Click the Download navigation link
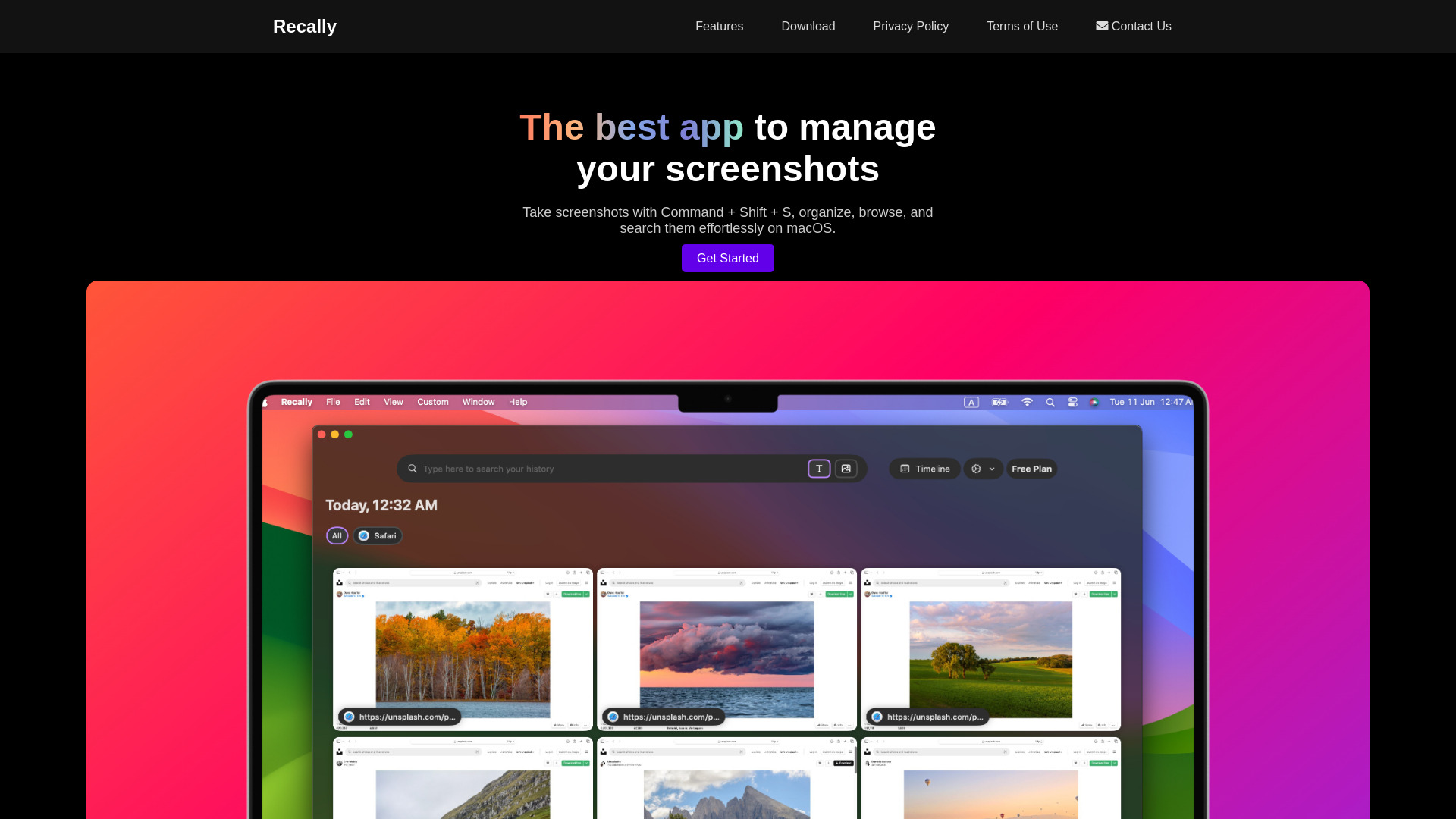Screen dimensions: 1456x819 [808, 26]
